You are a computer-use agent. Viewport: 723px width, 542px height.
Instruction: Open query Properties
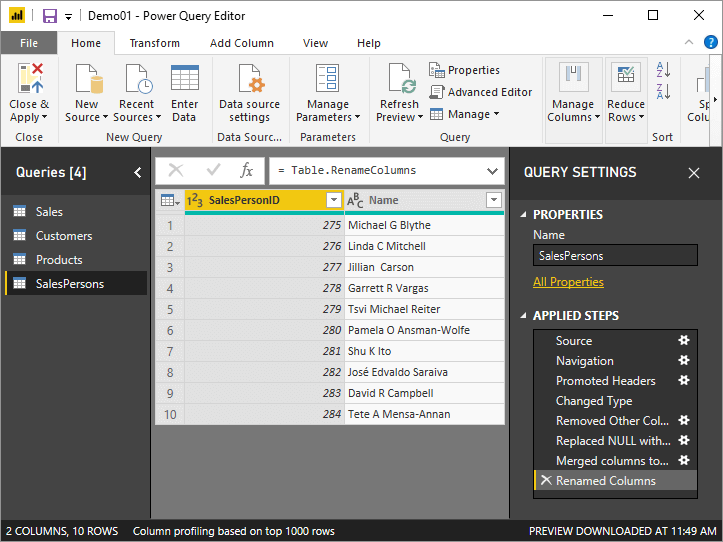(x=464, y=70)
